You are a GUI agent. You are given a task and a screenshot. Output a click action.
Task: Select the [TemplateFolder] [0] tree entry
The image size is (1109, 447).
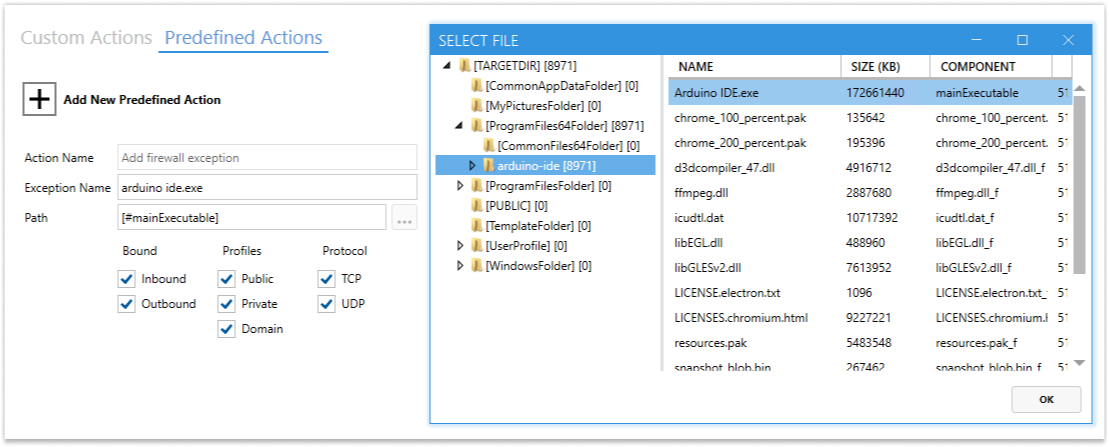click(538, 226)
